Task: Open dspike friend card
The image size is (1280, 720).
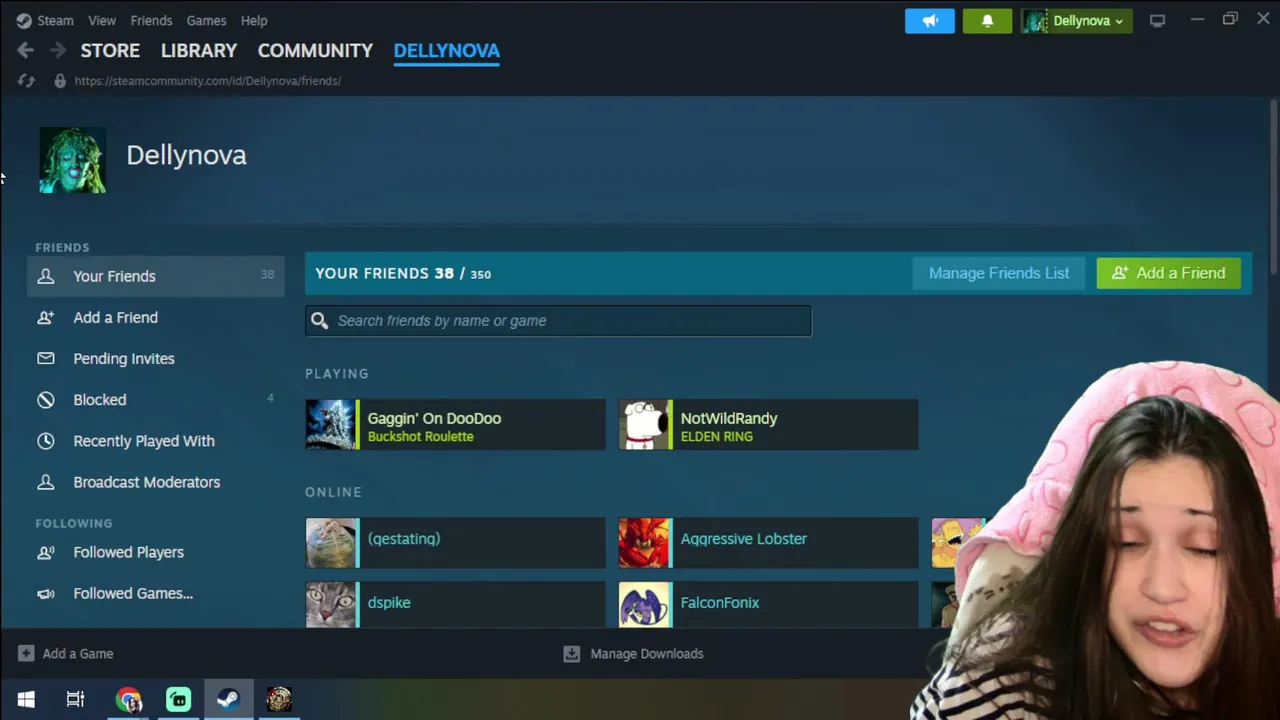Action: point(455,605)
